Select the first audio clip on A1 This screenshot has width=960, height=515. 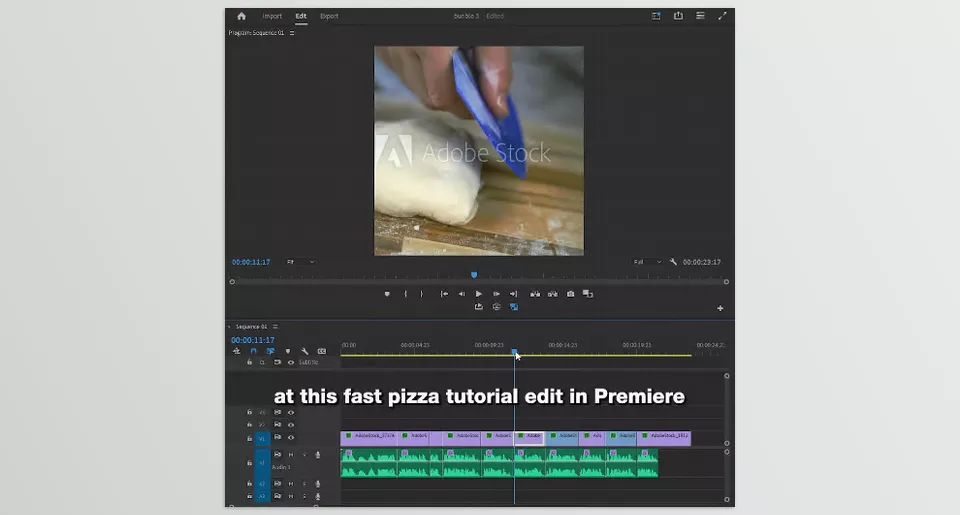[x=369, y=463]
